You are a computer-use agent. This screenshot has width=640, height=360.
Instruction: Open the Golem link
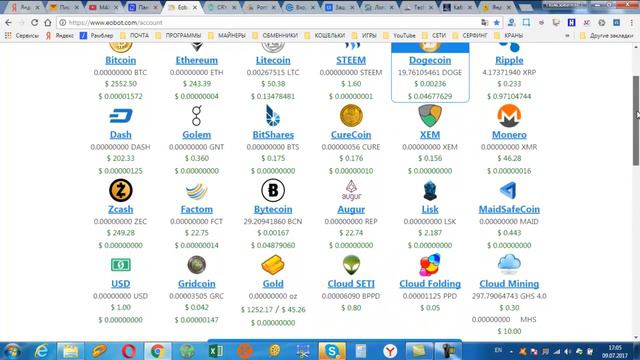click(x=197, y=135)
